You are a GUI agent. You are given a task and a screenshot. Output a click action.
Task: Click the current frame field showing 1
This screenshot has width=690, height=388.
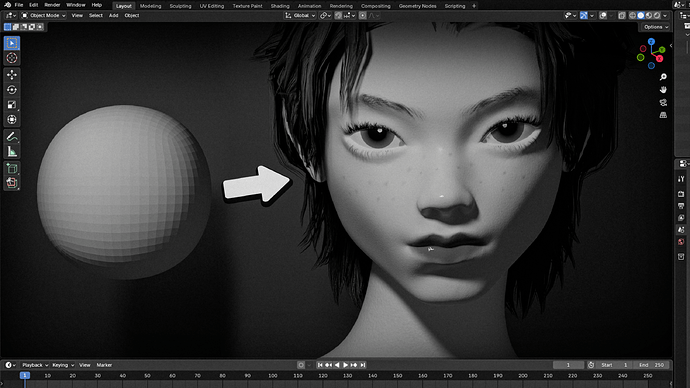point(568,365)
